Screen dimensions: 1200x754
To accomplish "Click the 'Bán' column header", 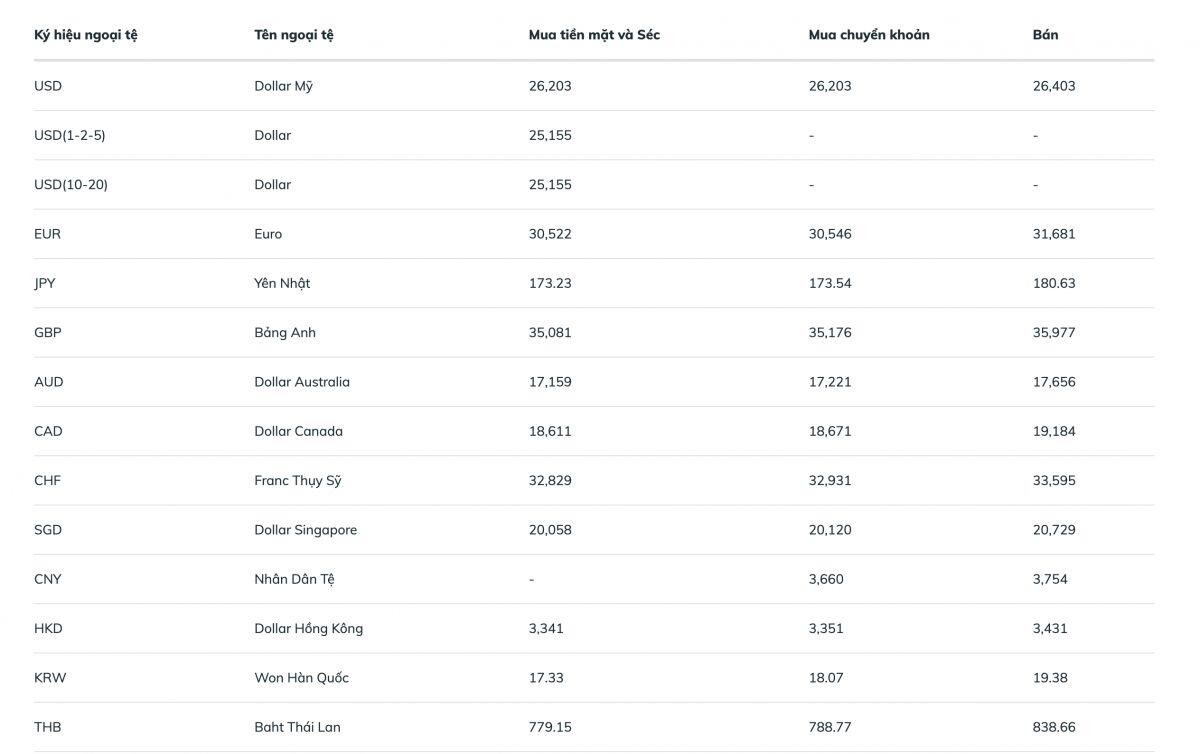I will pyautogui.click(x=1045, y=35).
